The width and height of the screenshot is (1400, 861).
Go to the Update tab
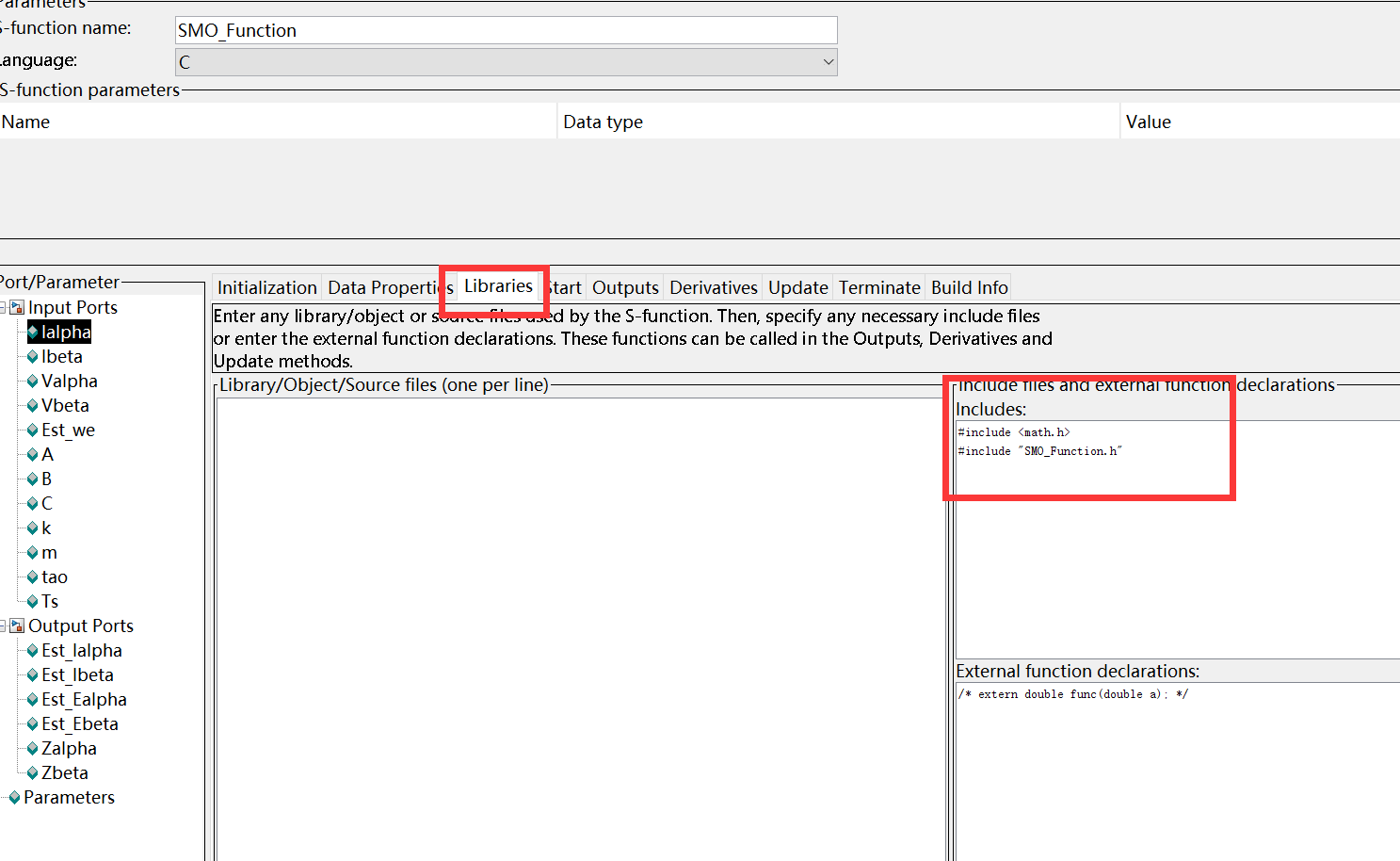point(798,287)
